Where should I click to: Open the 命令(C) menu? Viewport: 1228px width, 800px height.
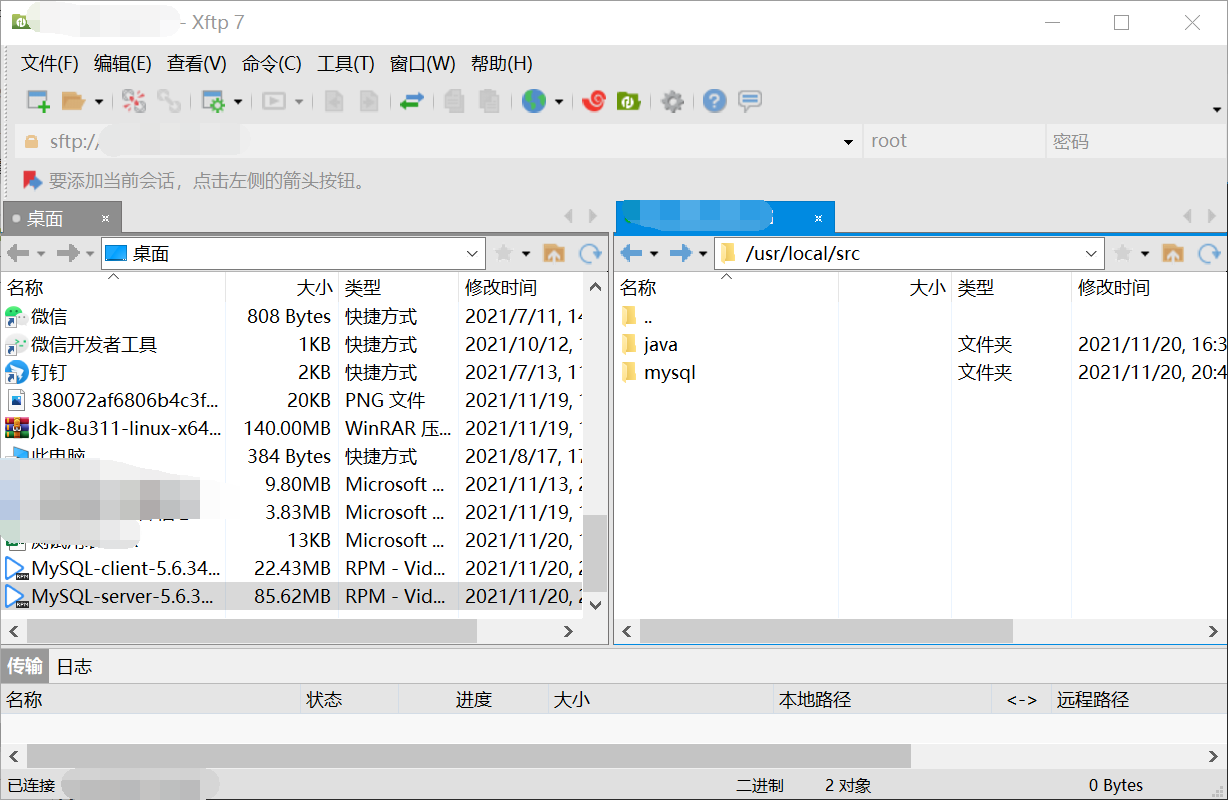(x=272, y=64)
